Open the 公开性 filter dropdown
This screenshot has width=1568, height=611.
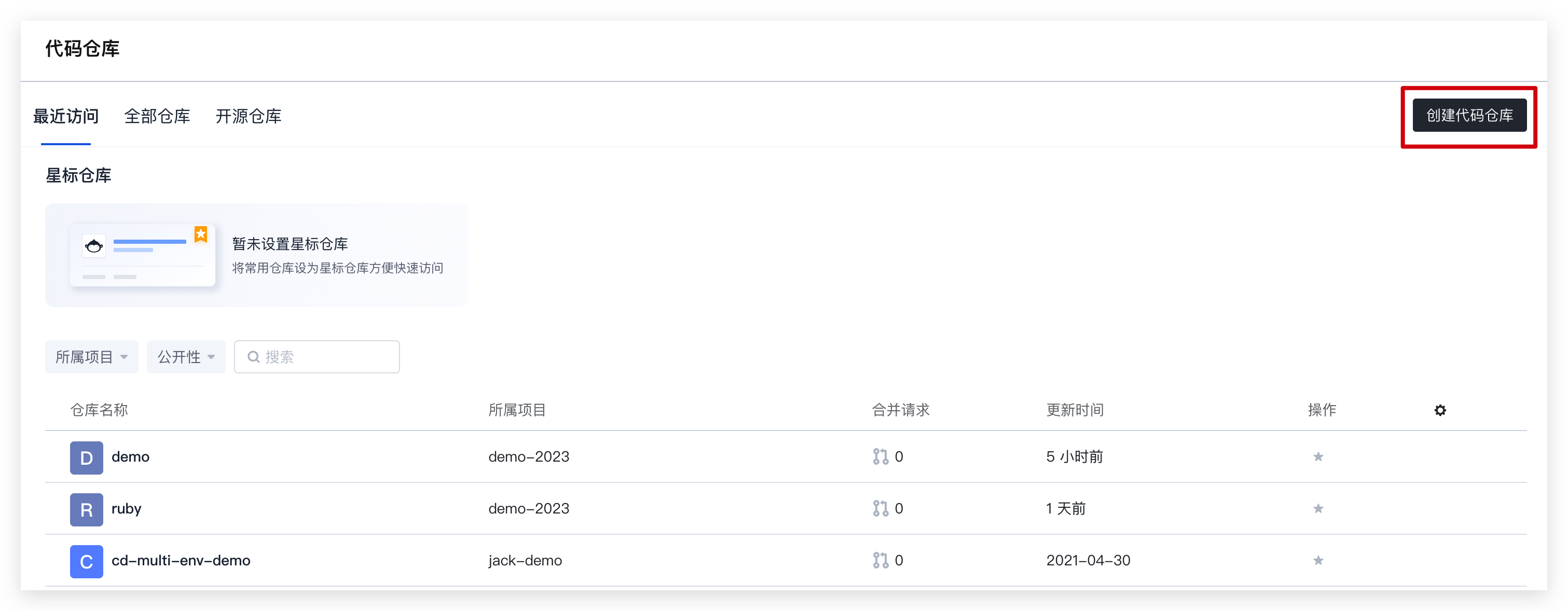point(186,357)
